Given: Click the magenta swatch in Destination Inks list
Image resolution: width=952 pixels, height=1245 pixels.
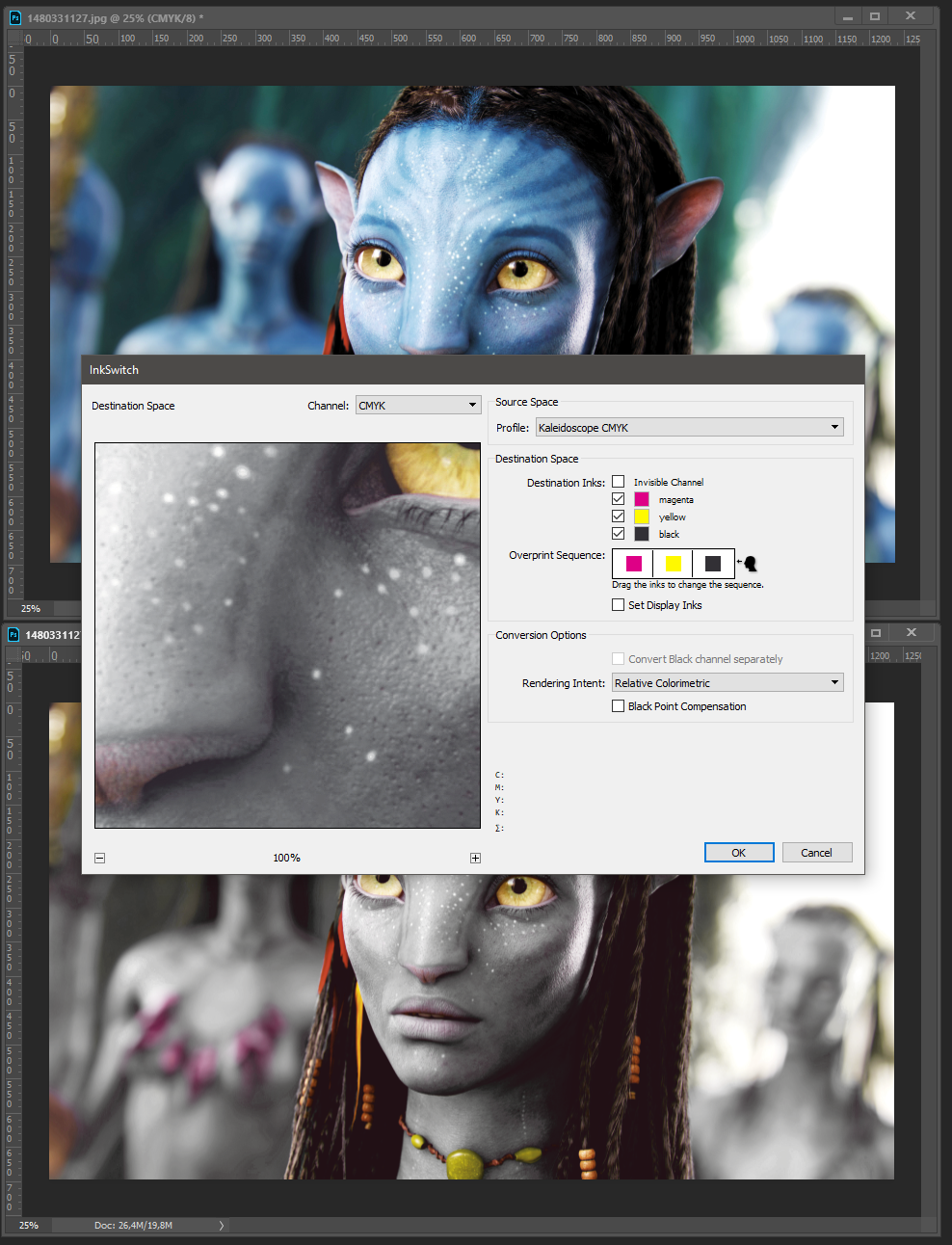Looking at the screenshot, I should coord(642,499).
